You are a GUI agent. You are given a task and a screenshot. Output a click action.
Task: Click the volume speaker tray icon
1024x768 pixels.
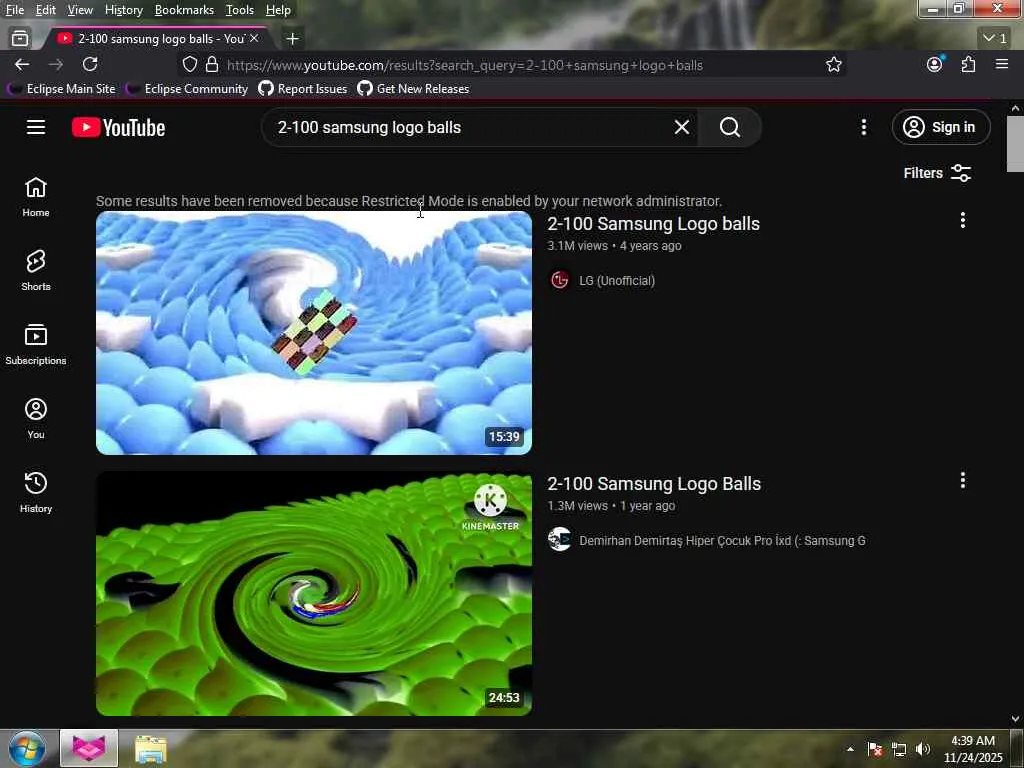[922, 749]
